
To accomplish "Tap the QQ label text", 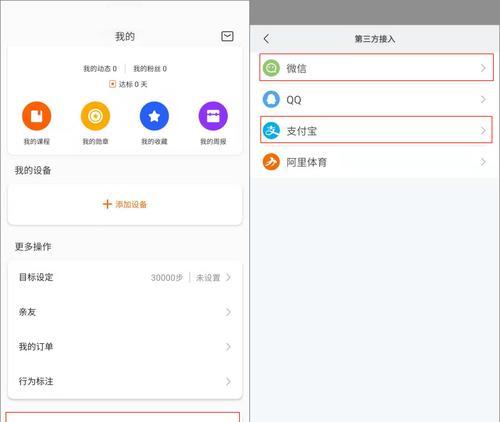I will click(294, 100).
